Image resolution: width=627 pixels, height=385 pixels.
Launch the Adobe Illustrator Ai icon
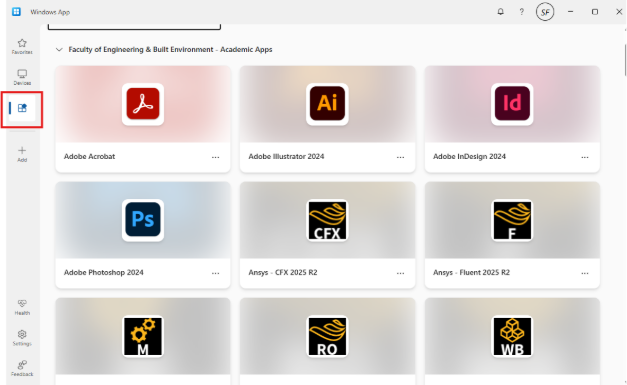point(327,104)
